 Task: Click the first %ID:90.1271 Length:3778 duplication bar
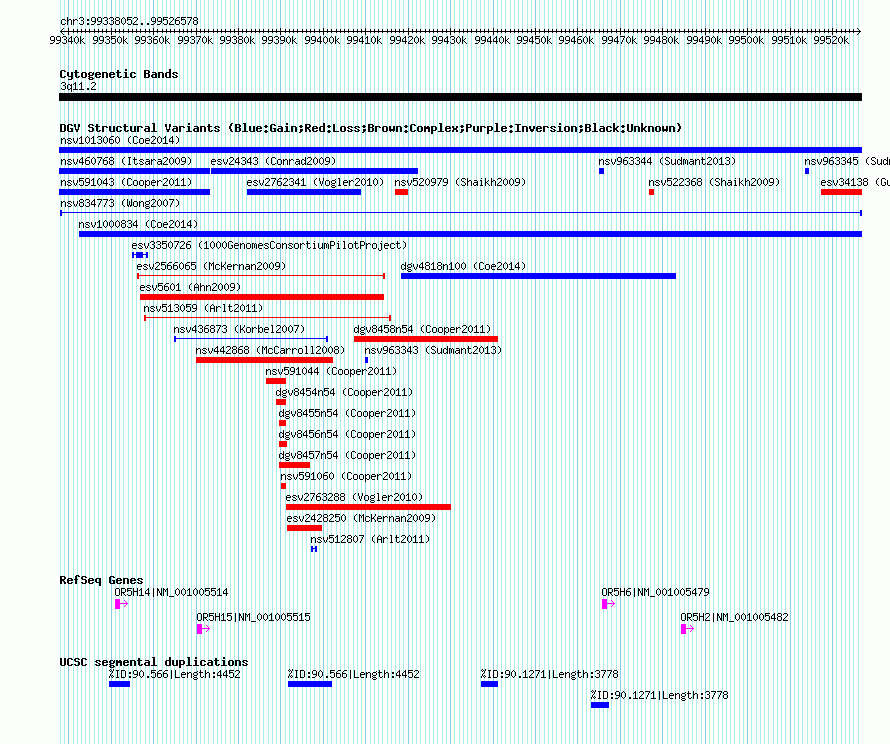point(489,684)
